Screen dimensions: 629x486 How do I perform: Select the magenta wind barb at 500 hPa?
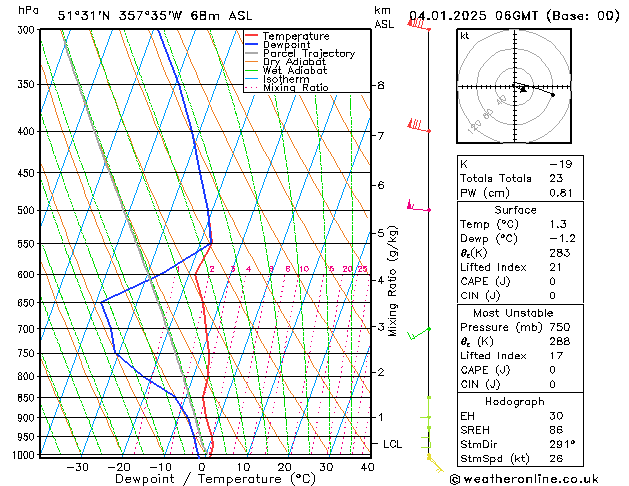(x=416, y=207)
